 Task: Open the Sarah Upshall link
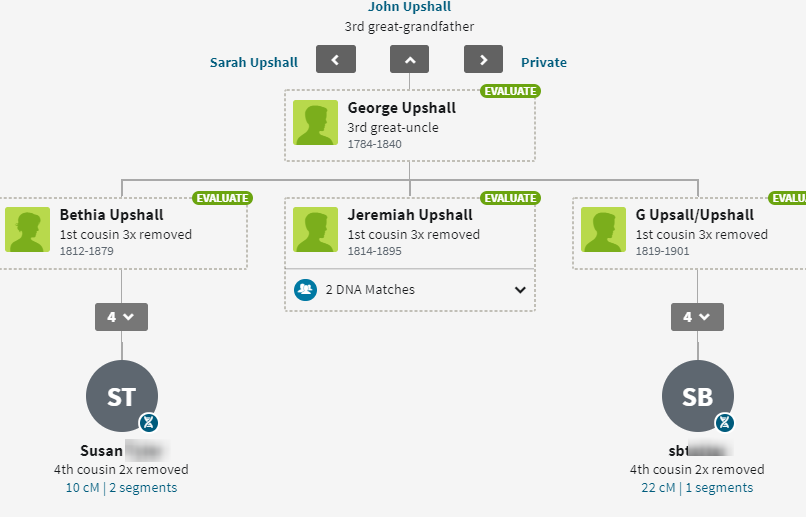pyautogui.click(x=254, y=62)
